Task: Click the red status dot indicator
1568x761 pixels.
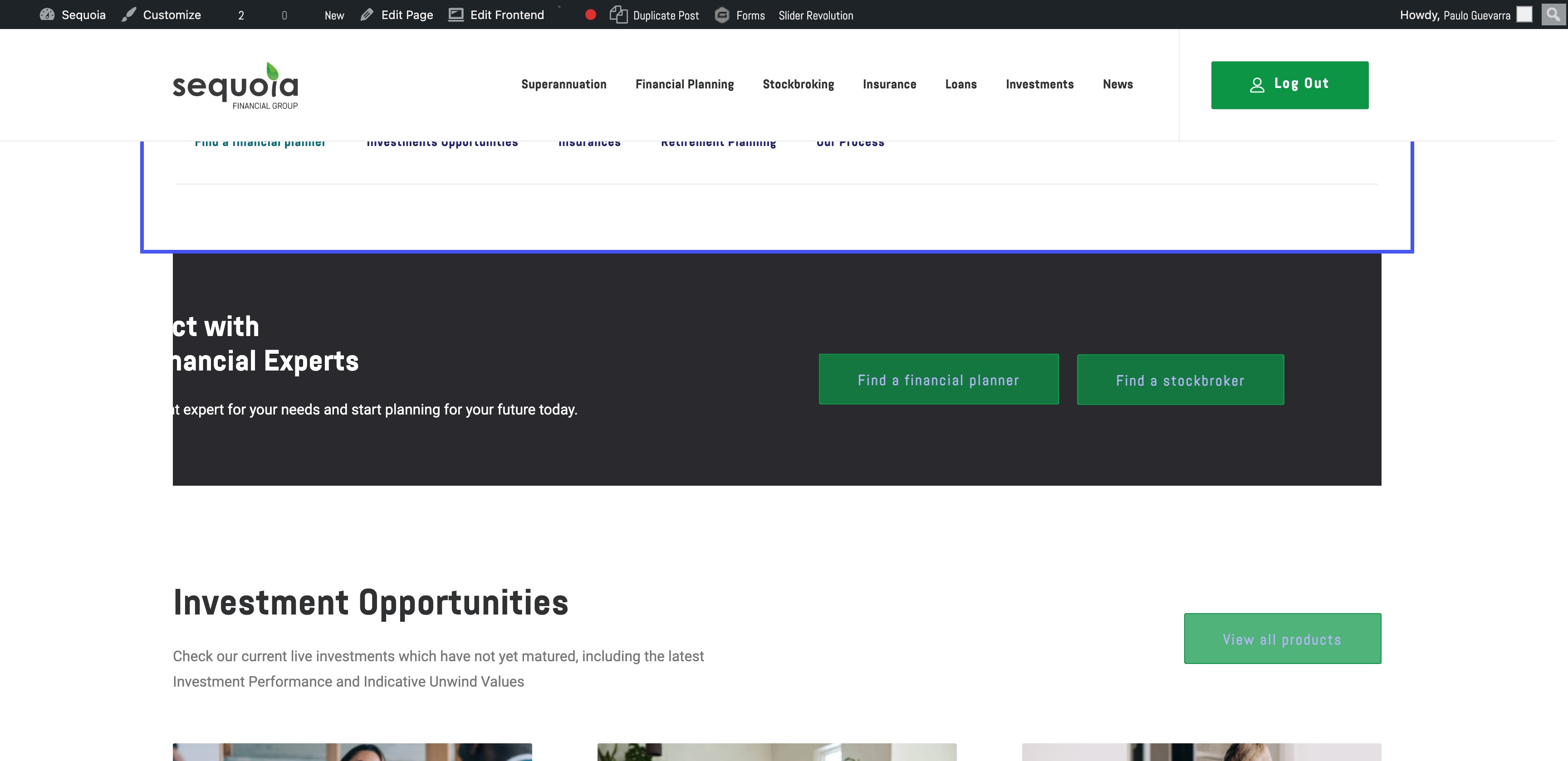Action: point(590,15)
